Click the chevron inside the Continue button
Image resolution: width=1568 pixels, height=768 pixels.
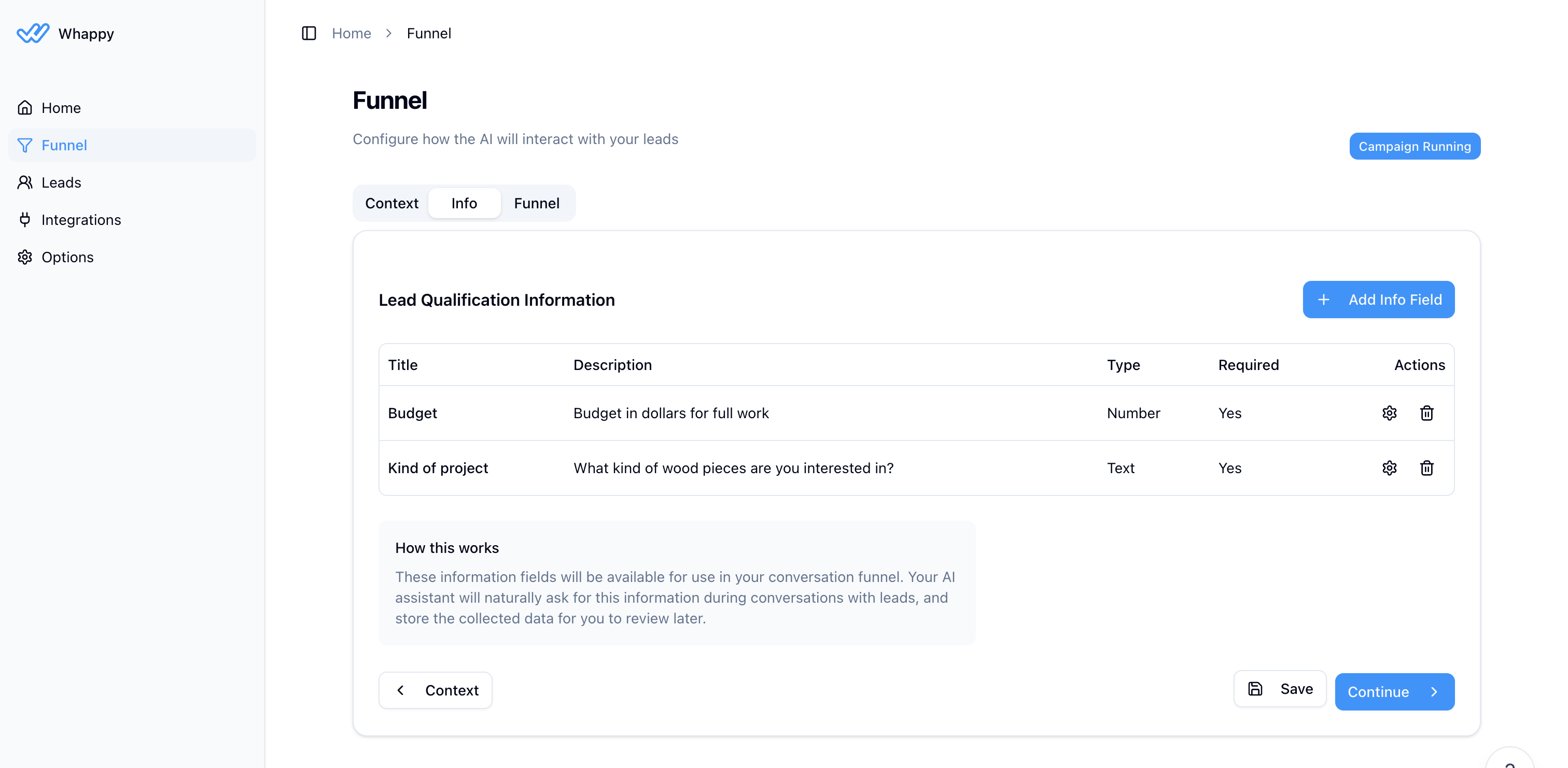point(1434,692)
